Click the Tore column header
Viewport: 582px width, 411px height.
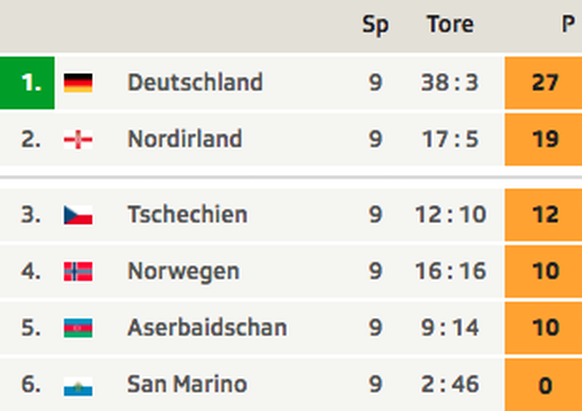coord(451,25)
